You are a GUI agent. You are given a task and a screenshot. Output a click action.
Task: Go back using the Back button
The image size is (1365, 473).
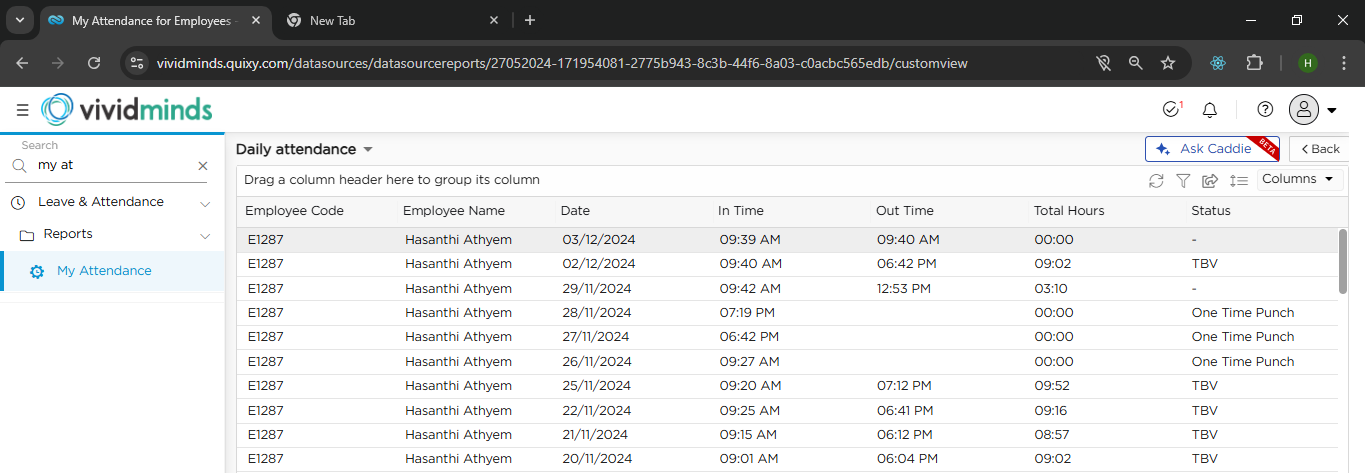(1320, 149)
